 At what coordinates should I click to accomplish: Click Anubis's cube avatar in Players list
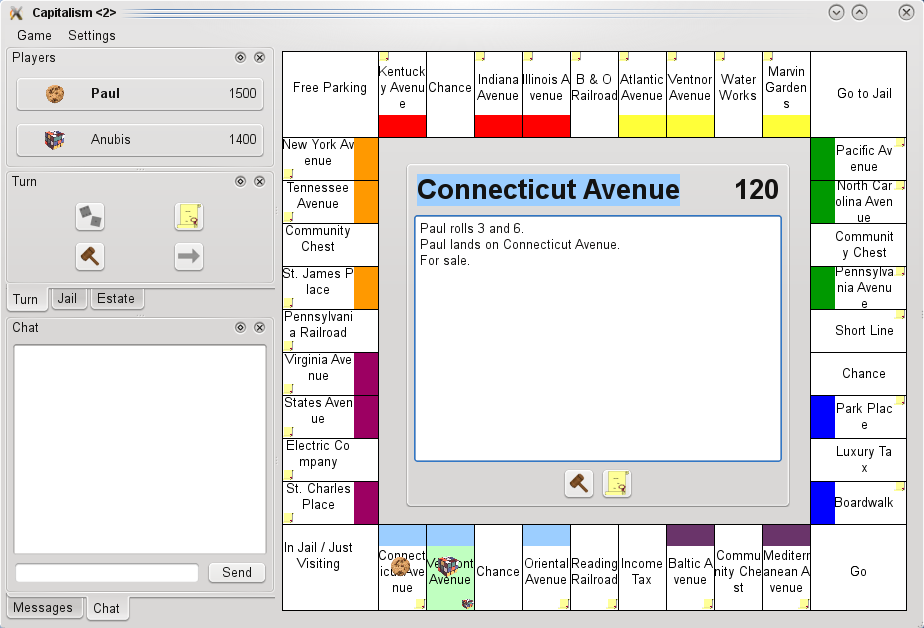click(x=55, y=140)
